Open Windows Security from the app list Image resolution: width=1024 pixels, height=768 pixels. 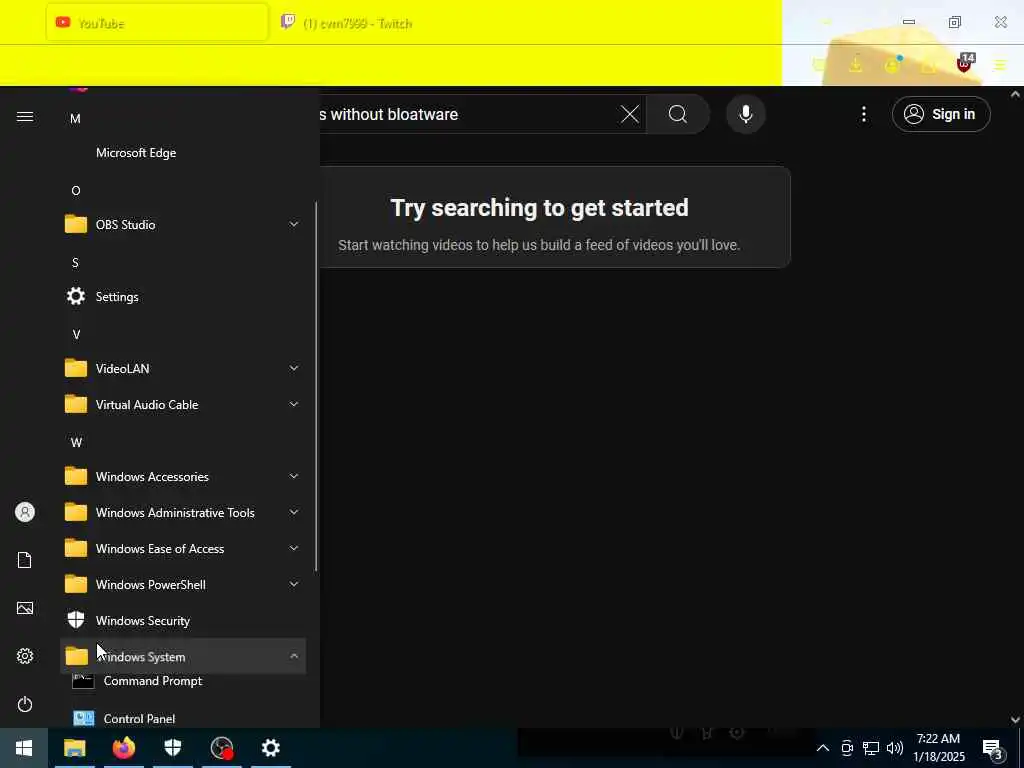[183, 620]
